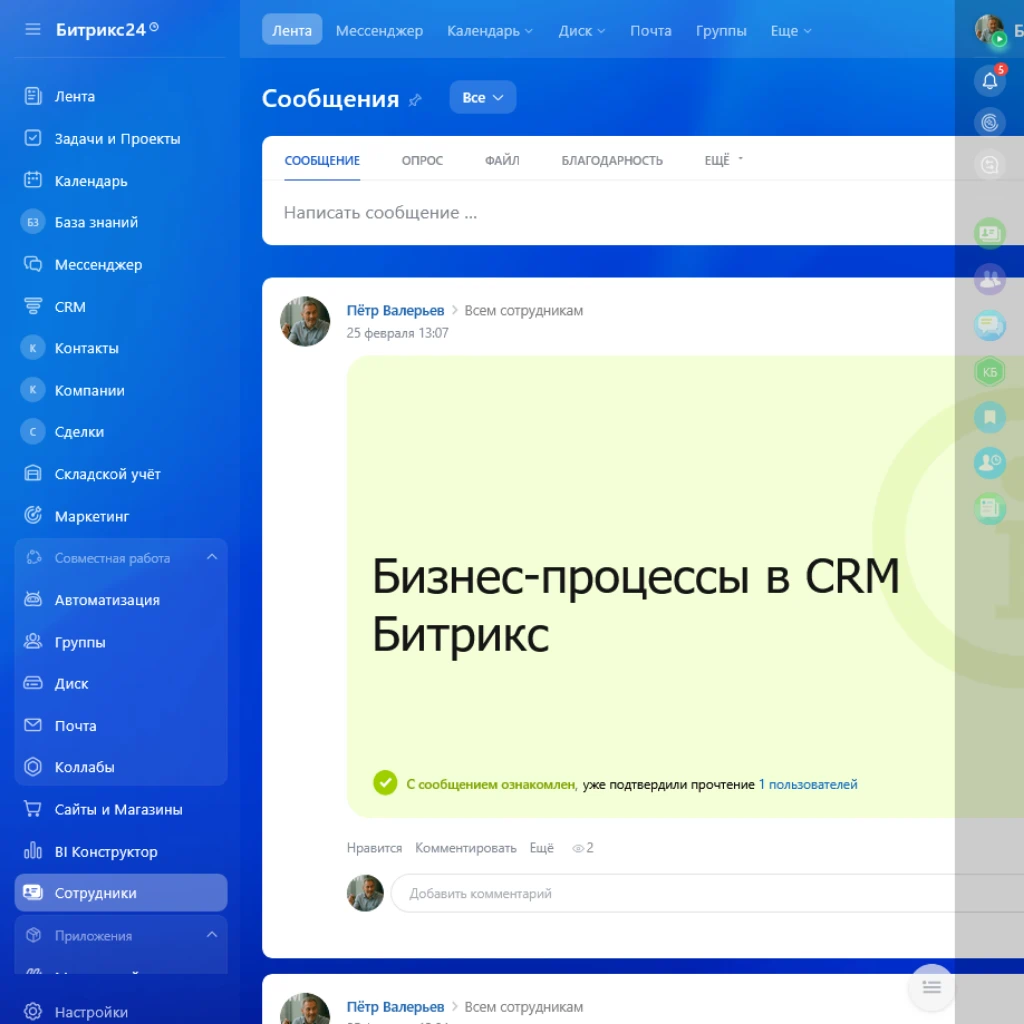Viewport: 1024px width, 1024px height.
Task: Pin the Сообщения page with pin icon
Action: click(x=417, y=99)
